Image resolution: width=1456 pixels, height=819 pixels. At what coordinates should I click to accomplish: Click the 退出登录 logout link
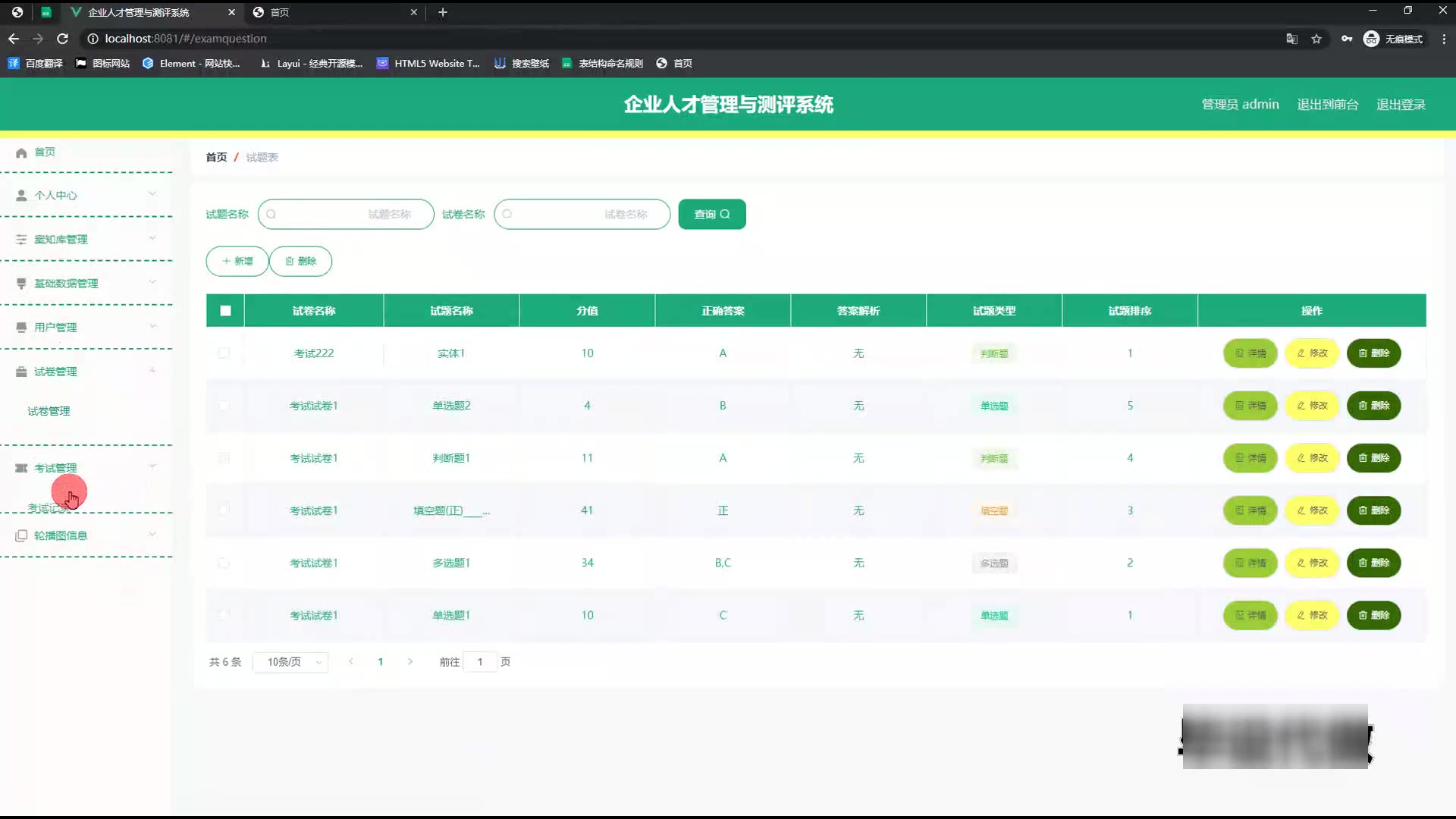click(x=1401, y=105)
